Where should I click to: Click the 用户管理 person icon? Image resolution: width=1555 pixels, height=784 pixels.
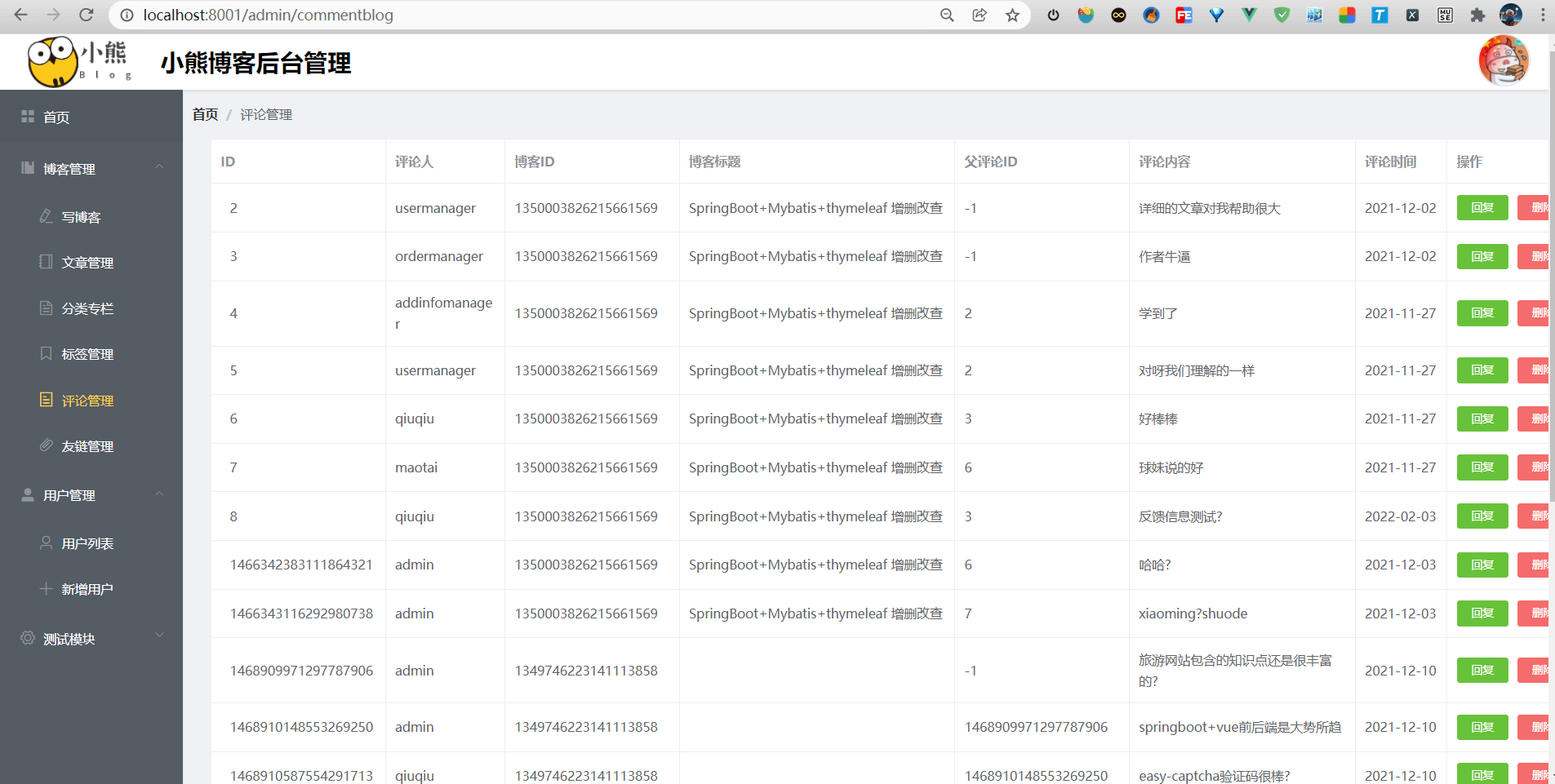pyautogui.click(x=28, y=494)
